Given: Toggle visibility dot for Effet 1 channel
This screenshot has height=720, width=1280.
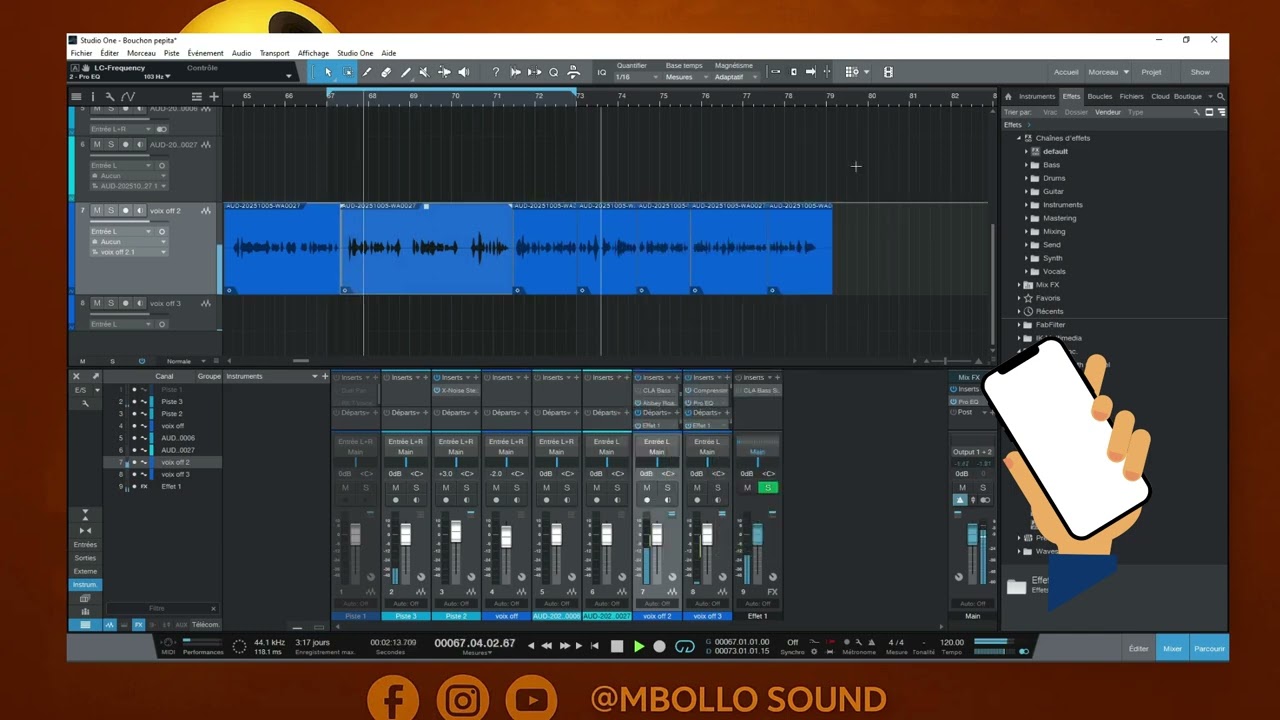Looking at the screenshot, I should [x=134, y=487].
